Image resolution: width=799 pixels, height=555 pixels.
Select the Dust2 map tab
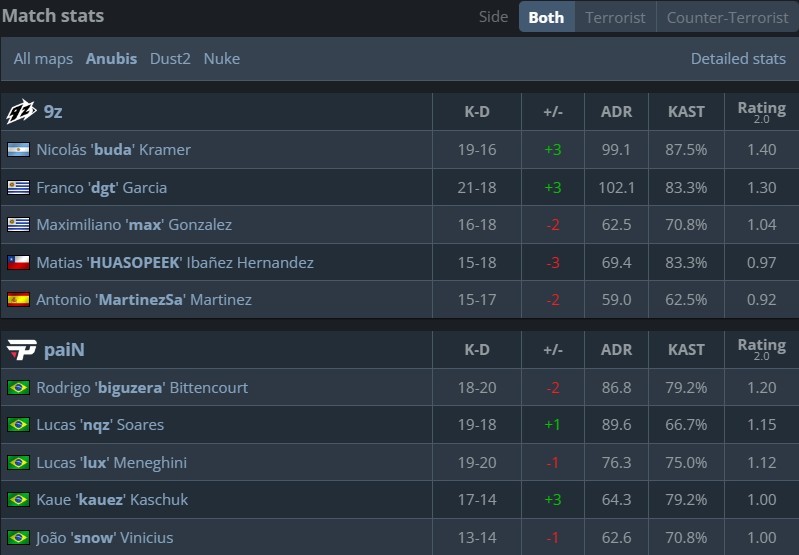coord(170,59)
